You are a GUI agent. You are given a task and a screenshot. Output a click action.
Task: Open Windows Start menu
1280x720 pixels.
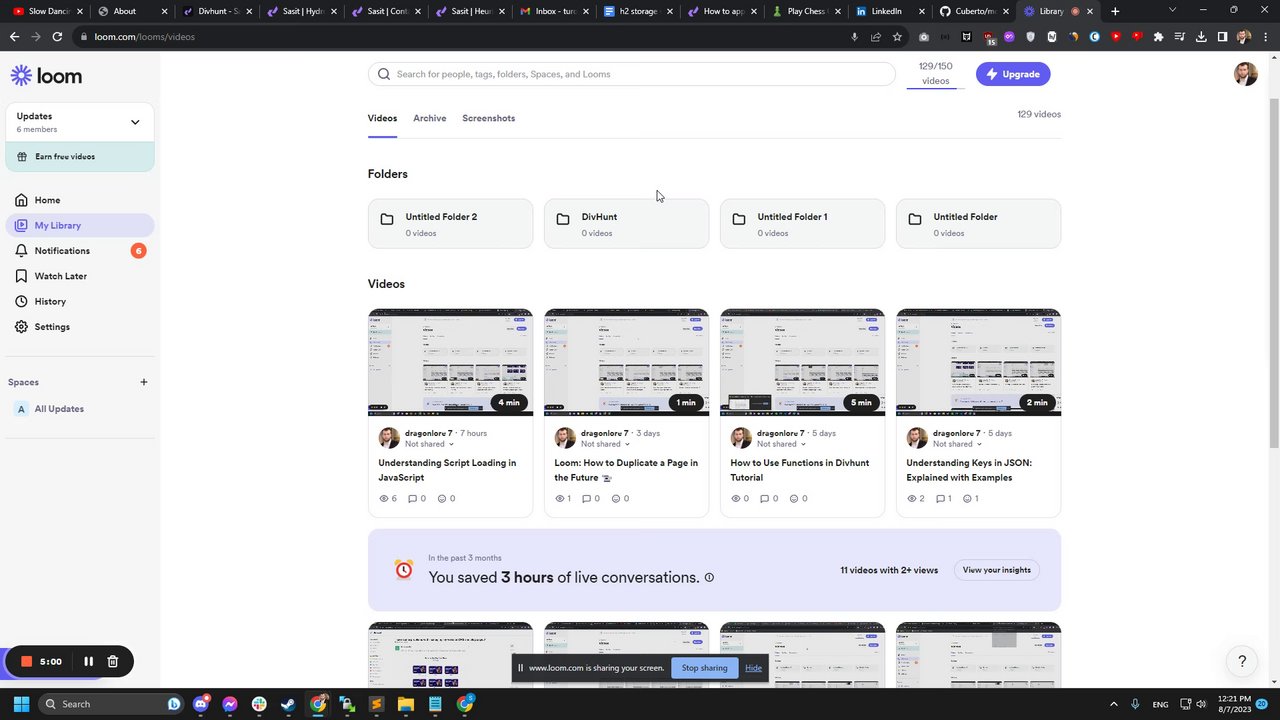pyautogui.click(x=21, y=704)
